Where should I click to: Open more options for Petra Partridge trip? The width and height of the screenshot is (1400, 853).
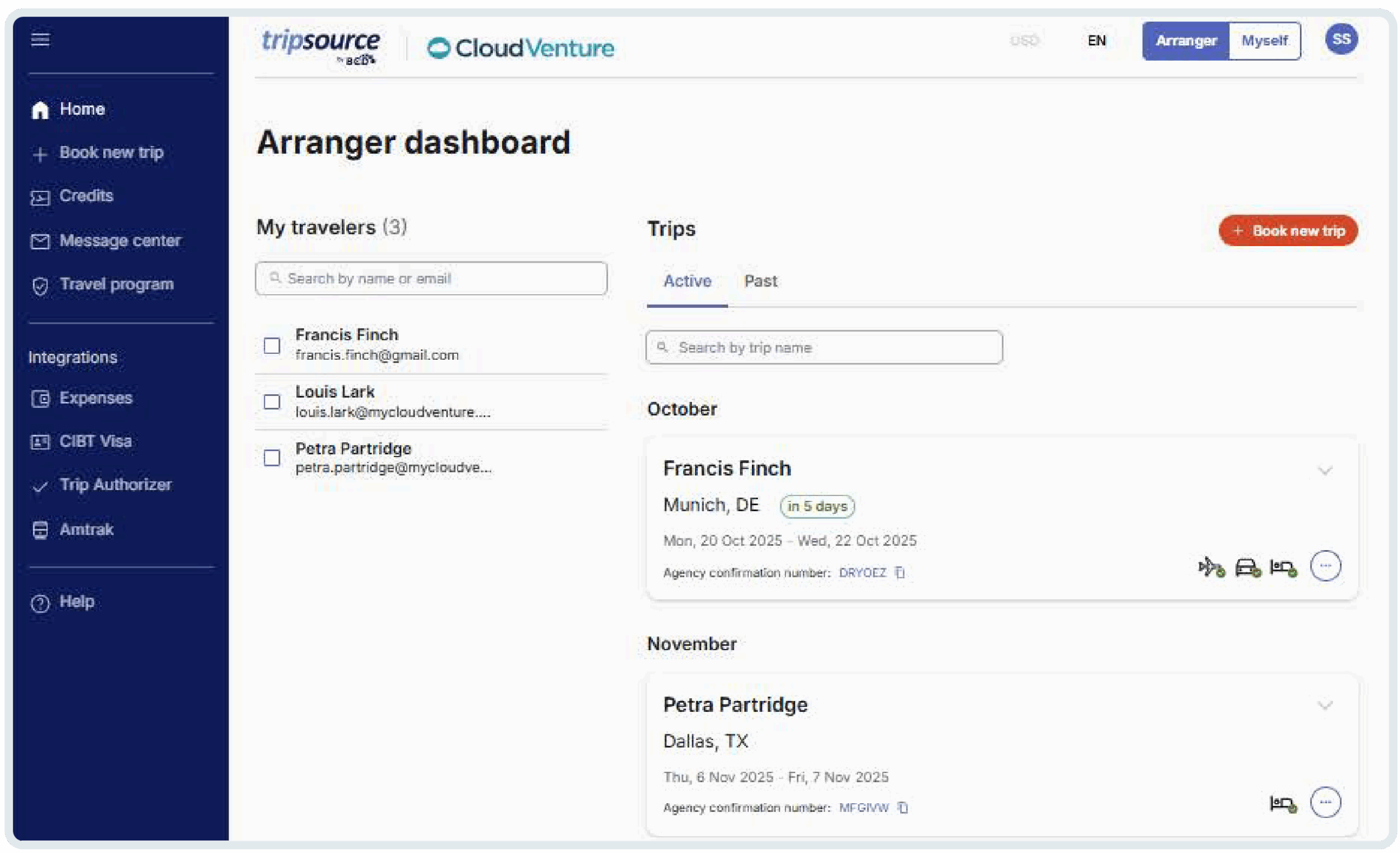pos(1325,802)
